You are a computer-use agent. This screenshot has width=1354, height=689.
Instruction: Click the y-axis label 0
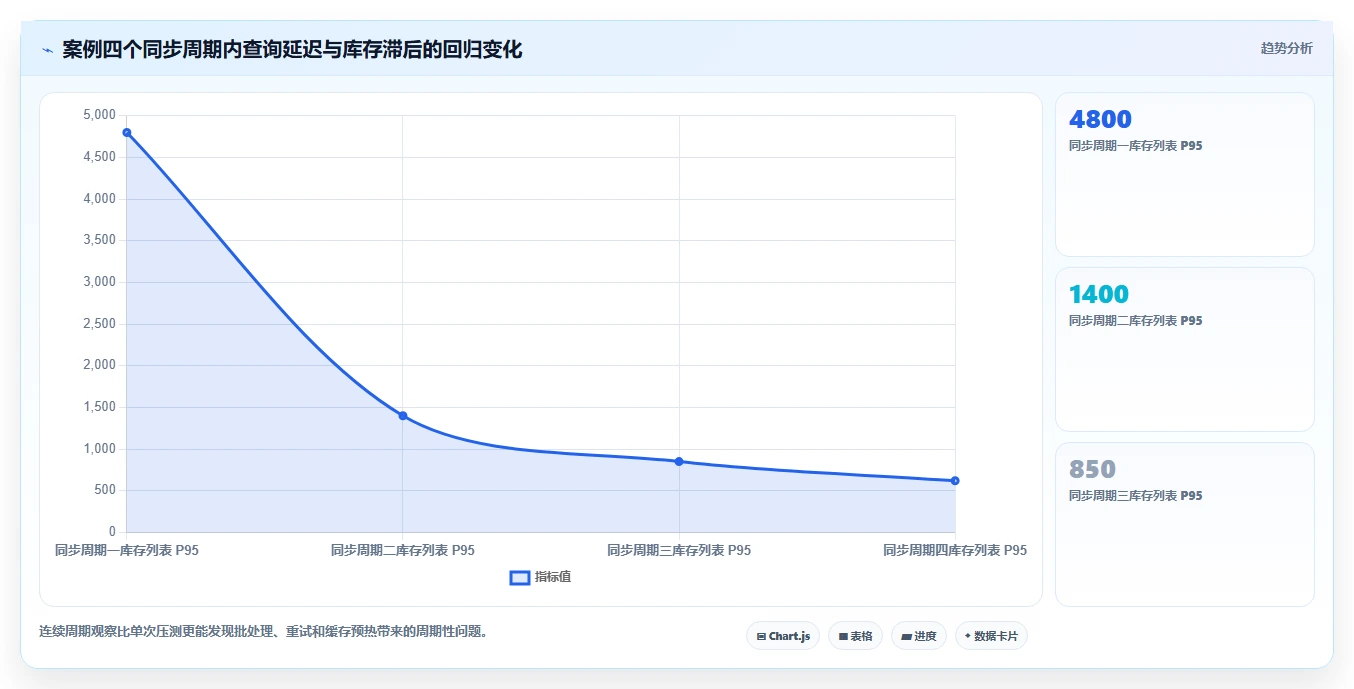tap(112, 532)
